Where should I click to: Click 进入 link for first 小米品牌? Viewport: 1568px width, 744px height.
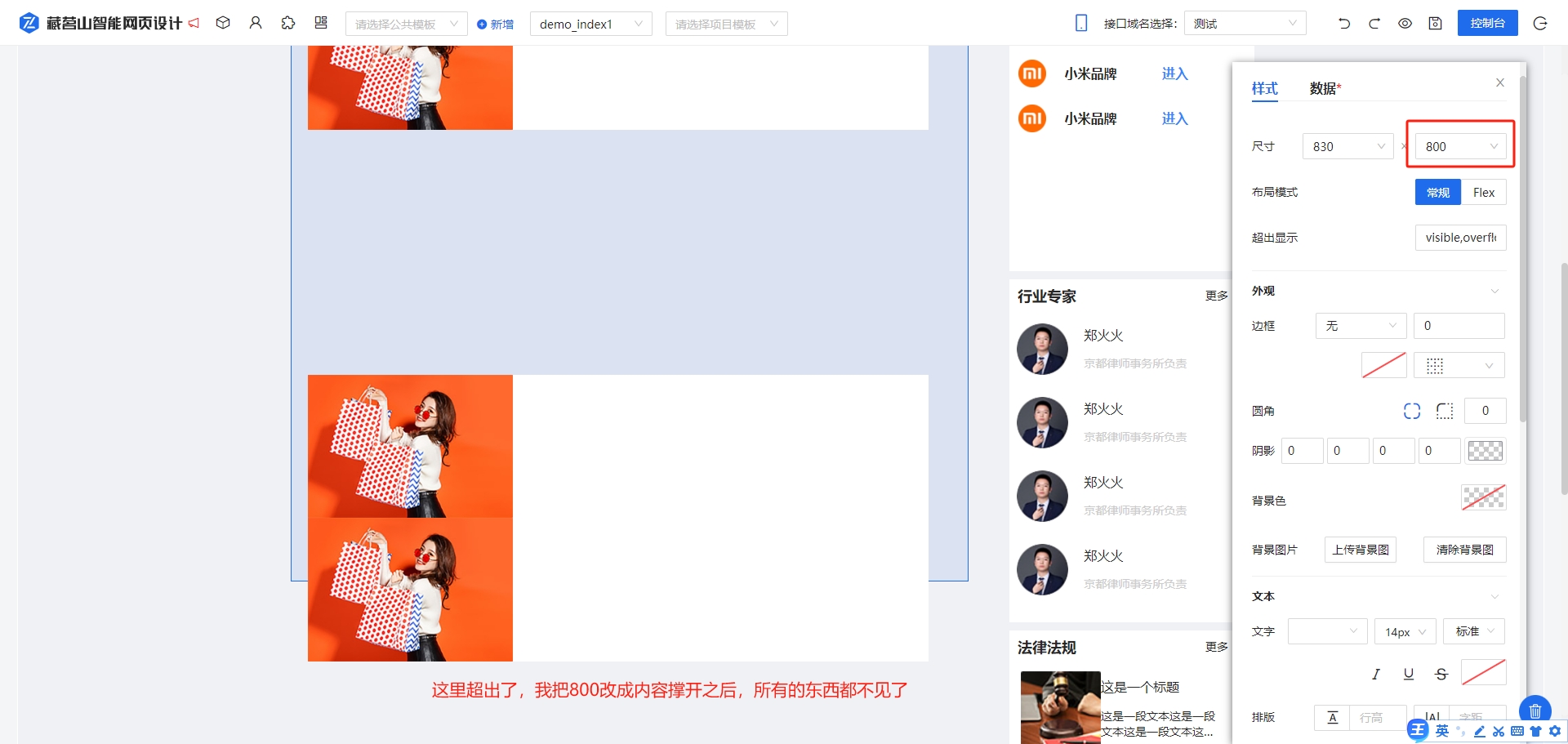click(x=1175, y=74)
